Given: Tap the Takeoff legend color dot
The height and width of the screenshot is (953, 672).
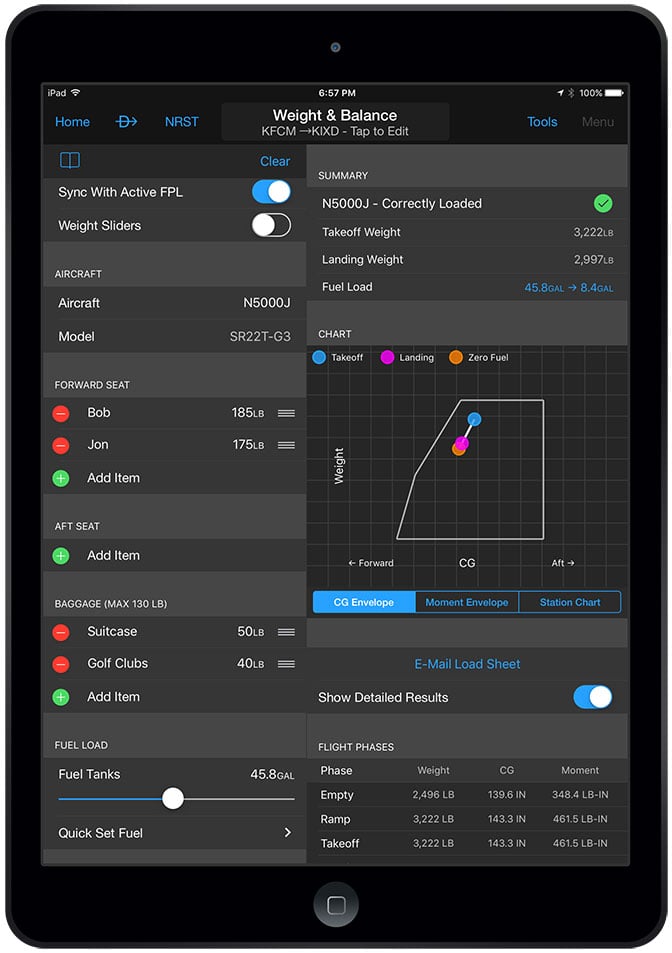Looking at the screenshot, I should click(x=319, y=357).
